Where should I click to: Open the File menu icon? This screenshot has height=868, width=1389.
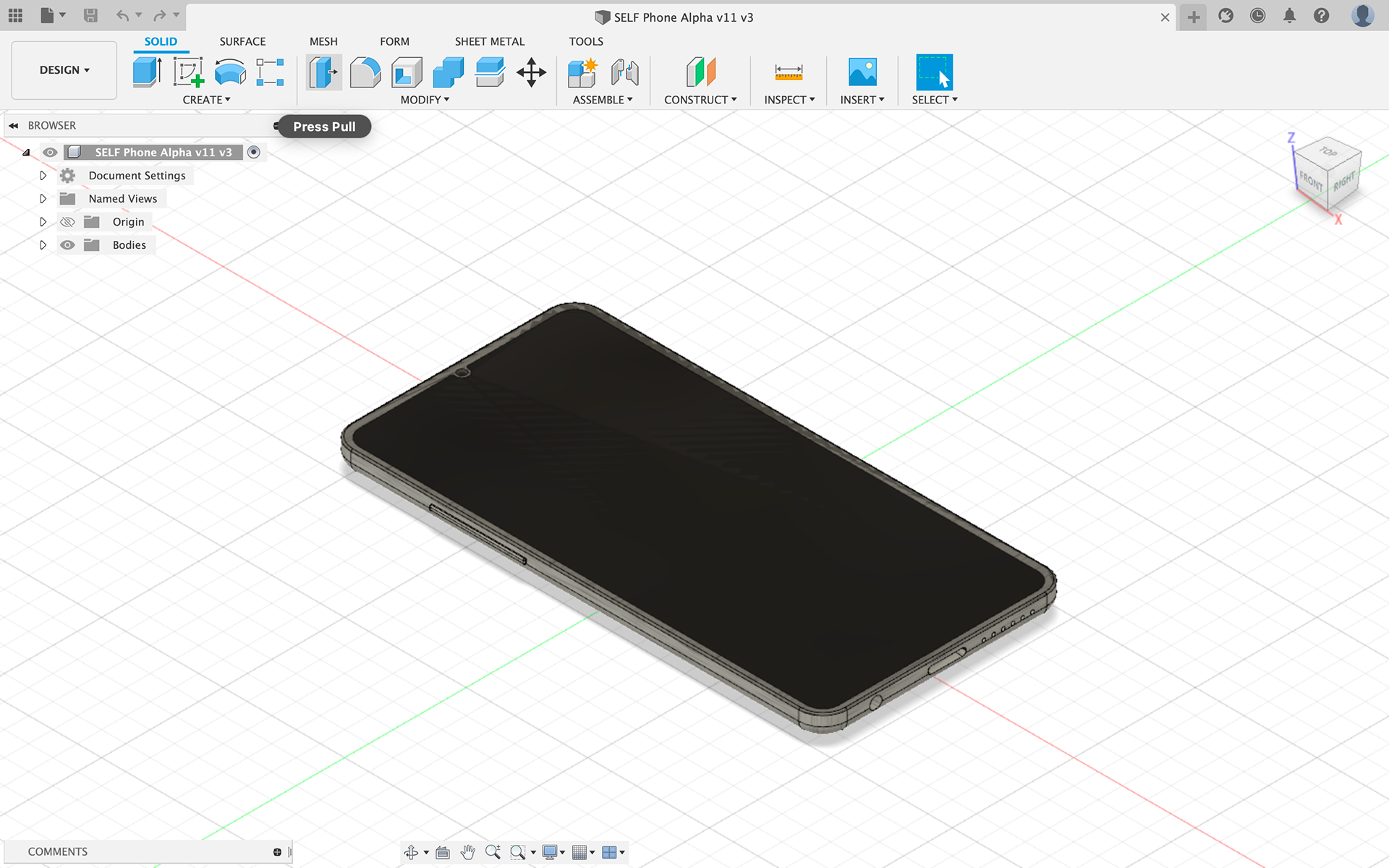pyautogui.click(x=52, y=15)
